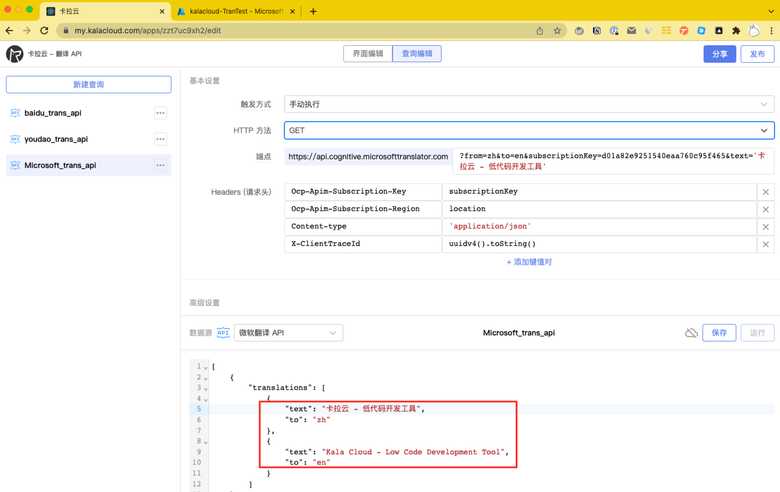The width and height of the screenshot is (780, 492).
Task: Remove the Content-type header row
Action: [x=766, y=227]
